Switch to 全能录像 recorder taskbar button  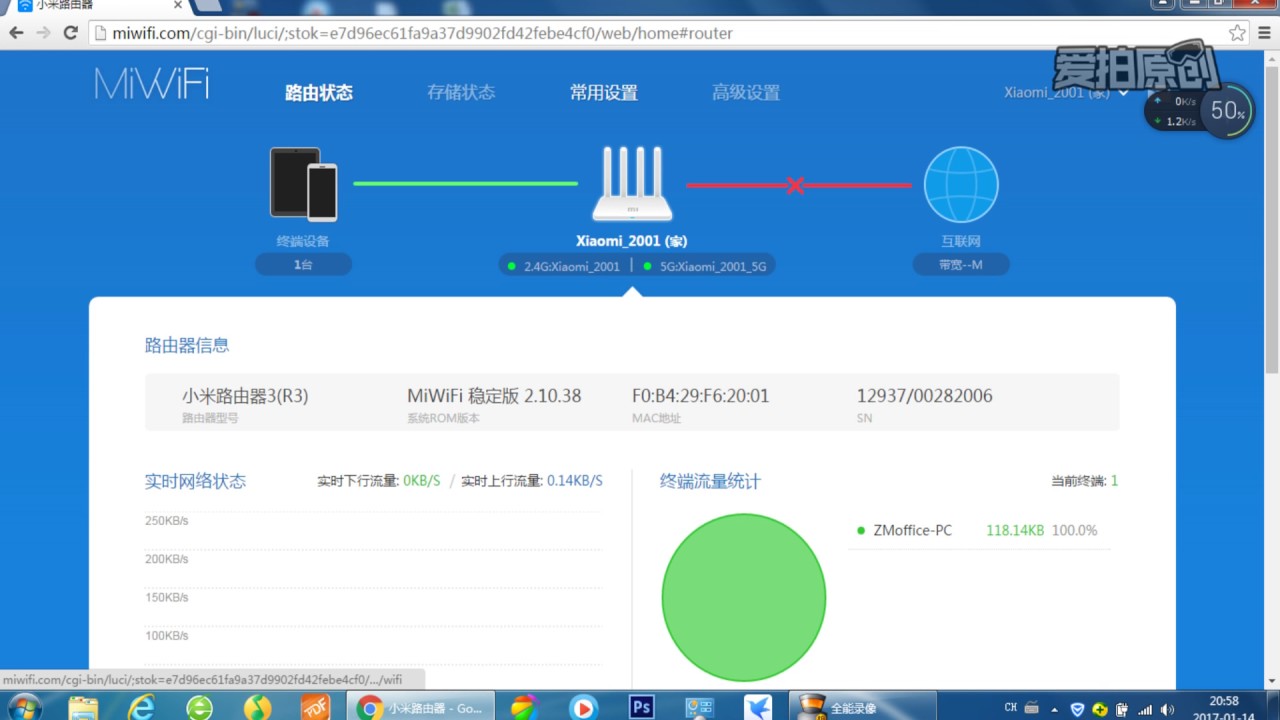[x=862, y=707]
